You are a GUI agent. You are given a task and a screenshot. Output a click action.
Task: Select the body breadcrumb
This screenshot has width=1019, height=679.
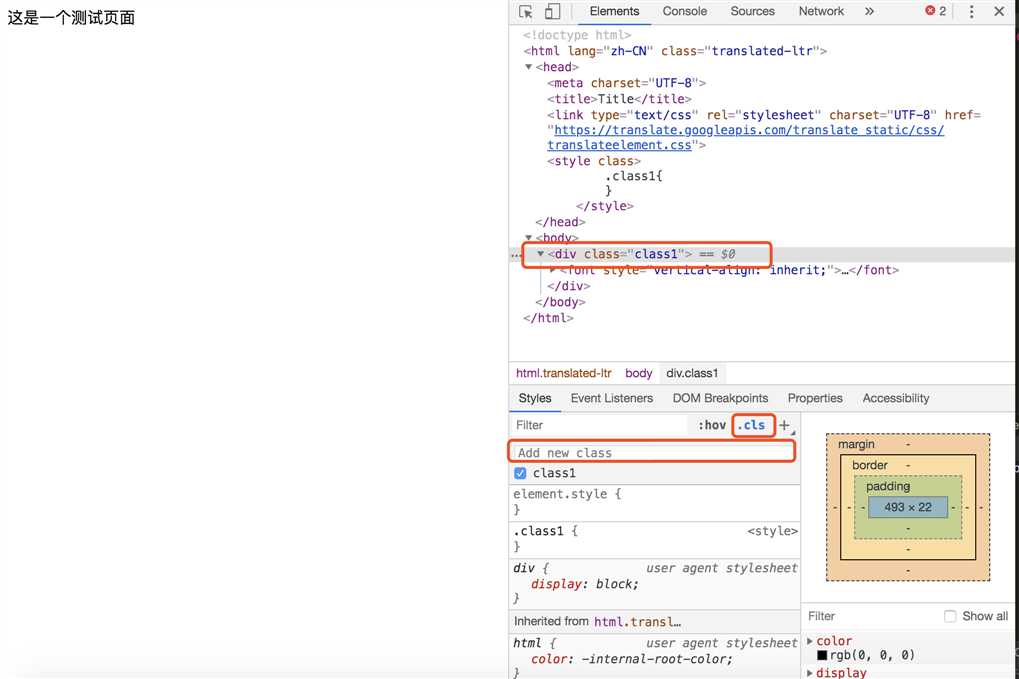click(638, 373)
